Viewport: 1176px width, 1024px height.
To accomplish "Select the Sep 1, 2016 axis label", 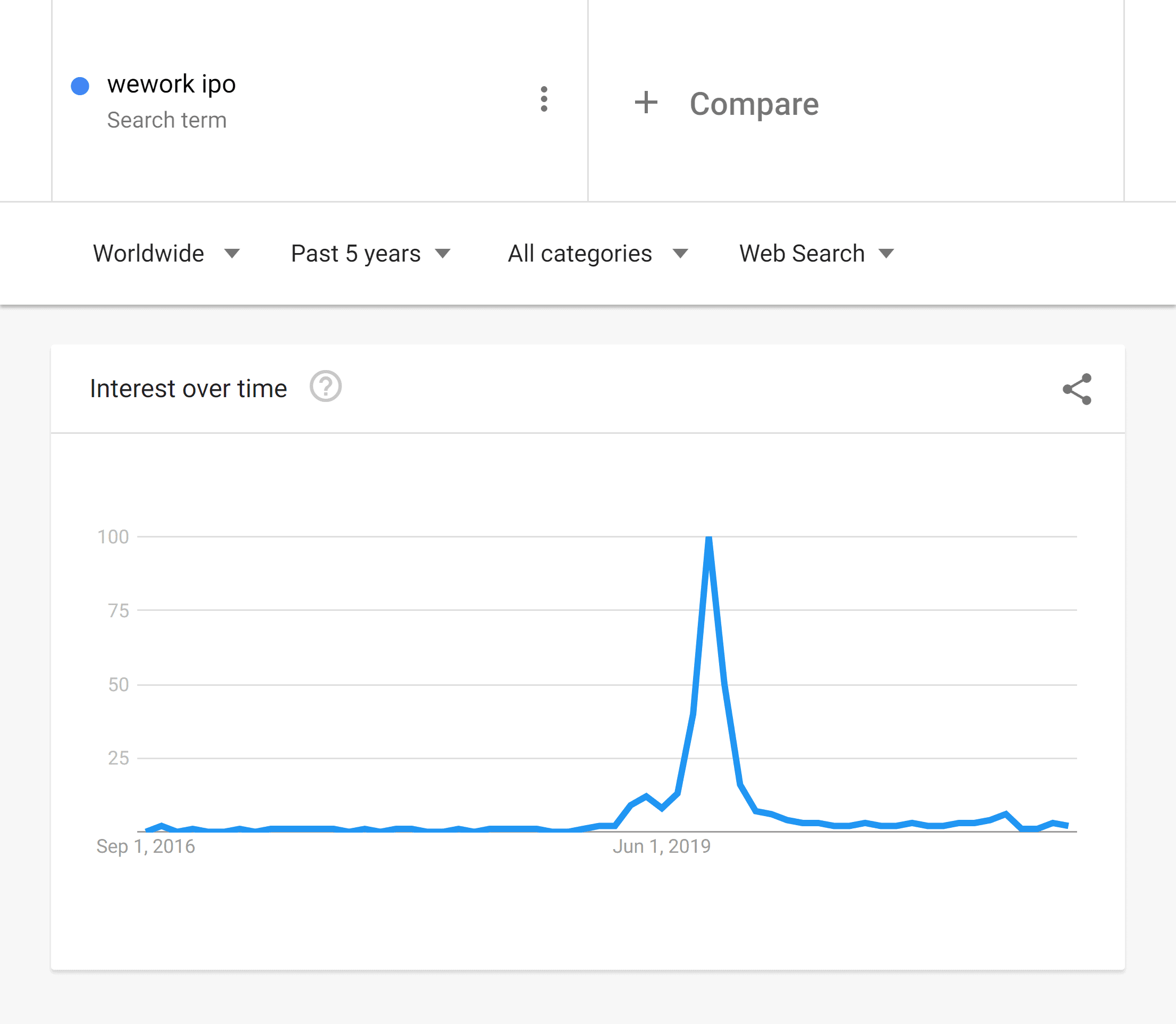I will 146,846.
